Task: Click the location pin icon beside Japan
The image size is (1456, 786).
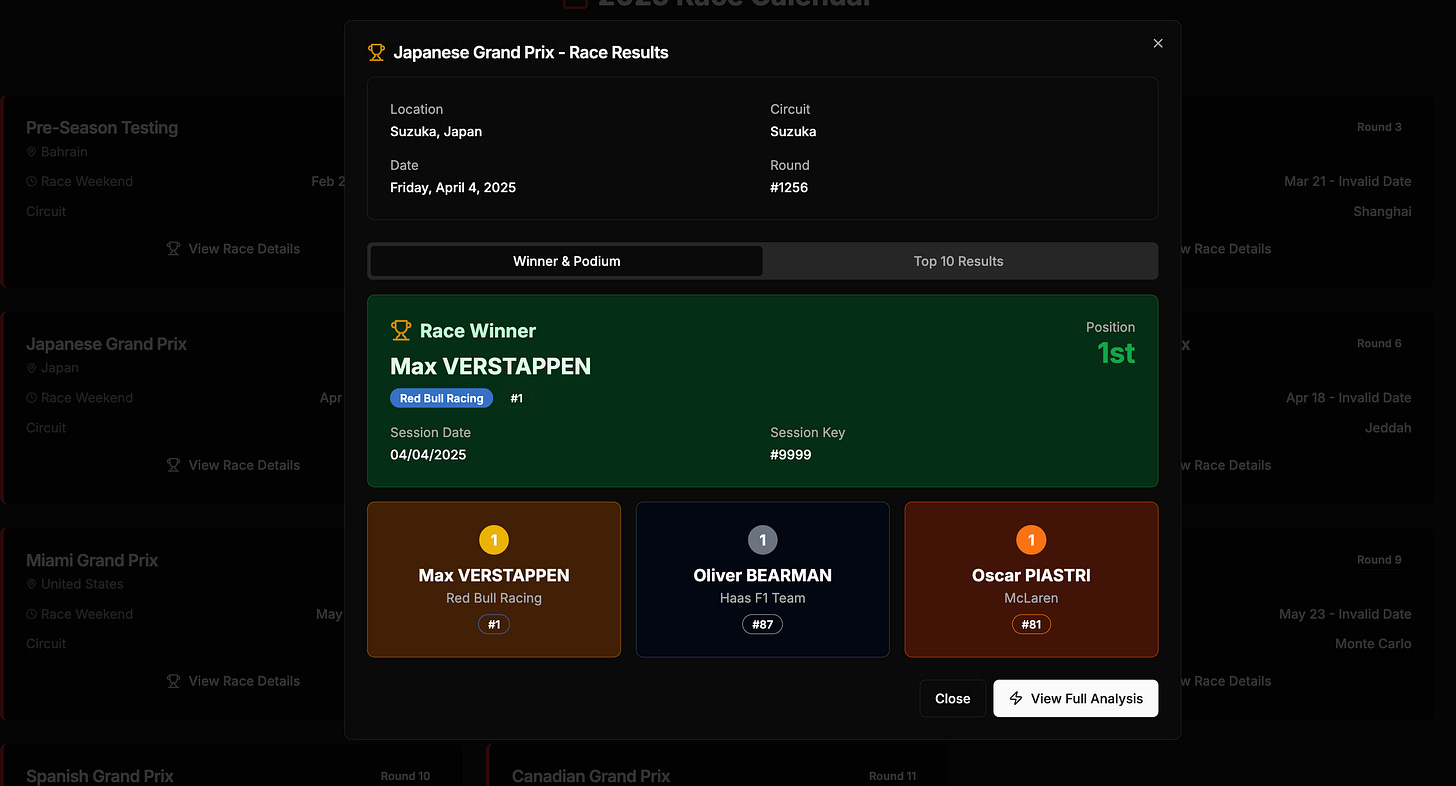Action: point(32,368)
